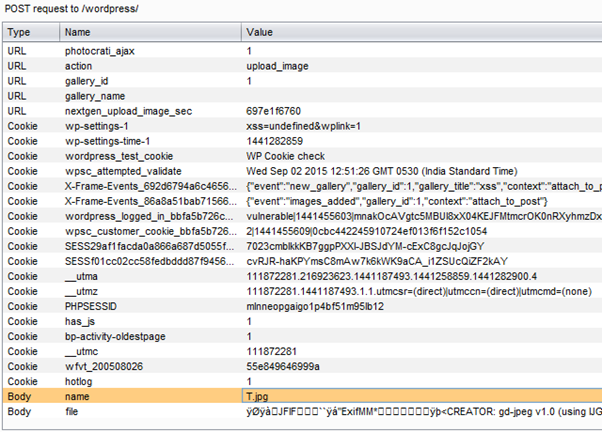
Task: Edit the 697e1f6760 value cell
Action: [x=274, y=113]
